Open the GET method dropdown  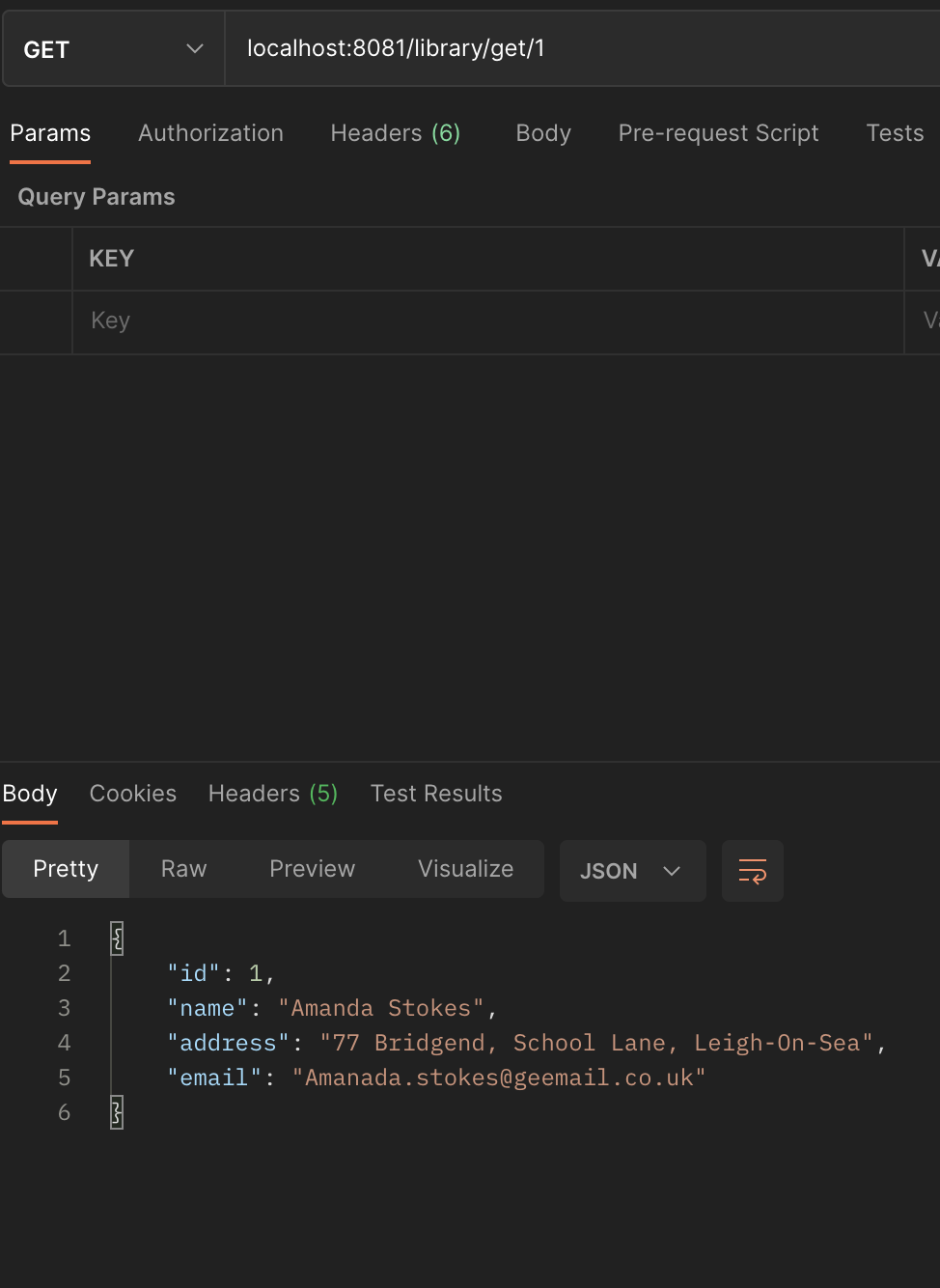113,49
